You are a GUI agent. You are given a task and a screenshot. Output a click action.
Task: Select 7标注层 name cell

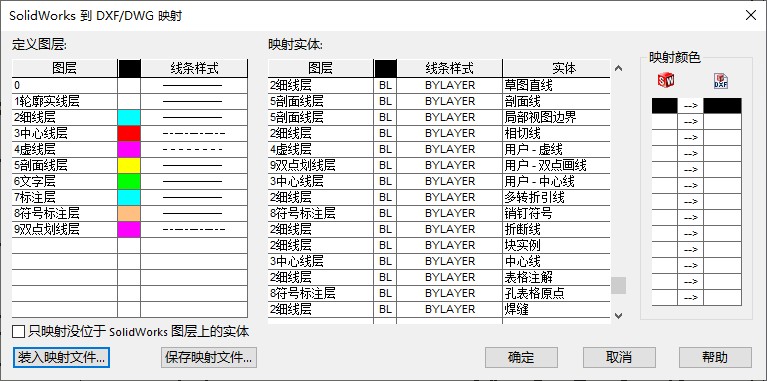(x=65, y=198)
